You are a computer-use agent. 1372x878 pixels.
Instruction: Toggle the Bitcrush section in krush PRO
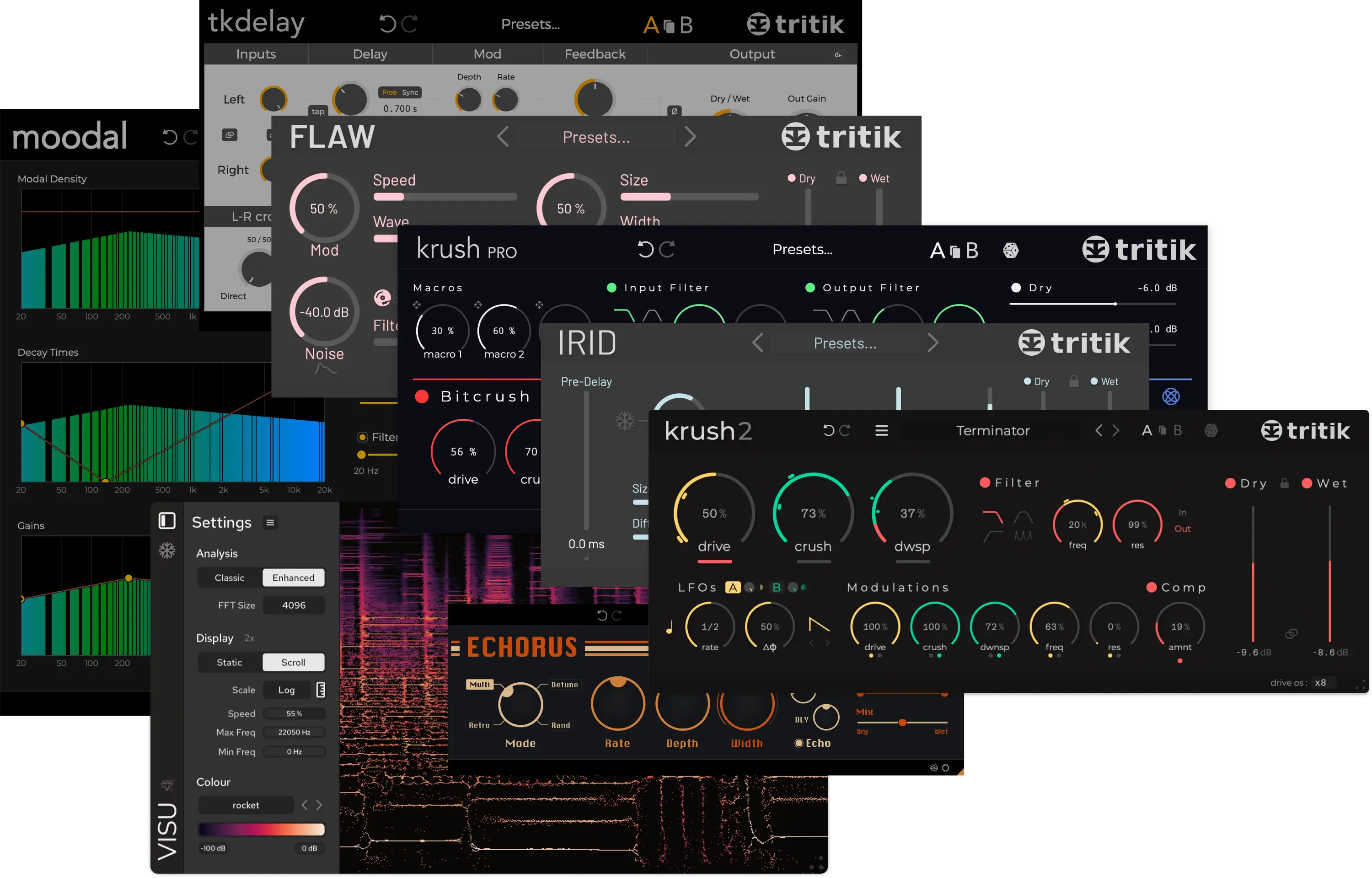tap(422, 396)
